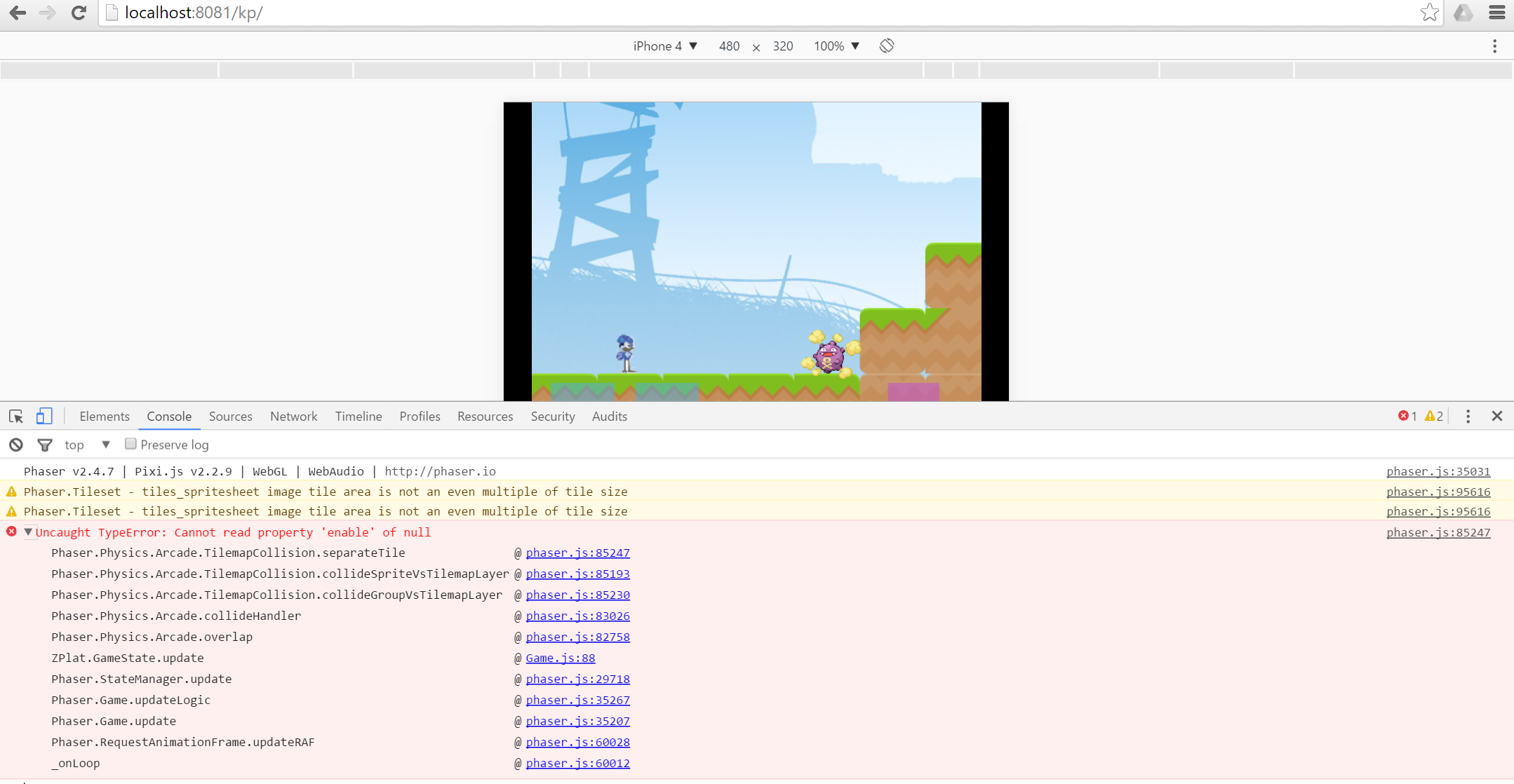1514x784 pixels.
Task: Open the Timeline tab
Action: (x=359, y=417)
